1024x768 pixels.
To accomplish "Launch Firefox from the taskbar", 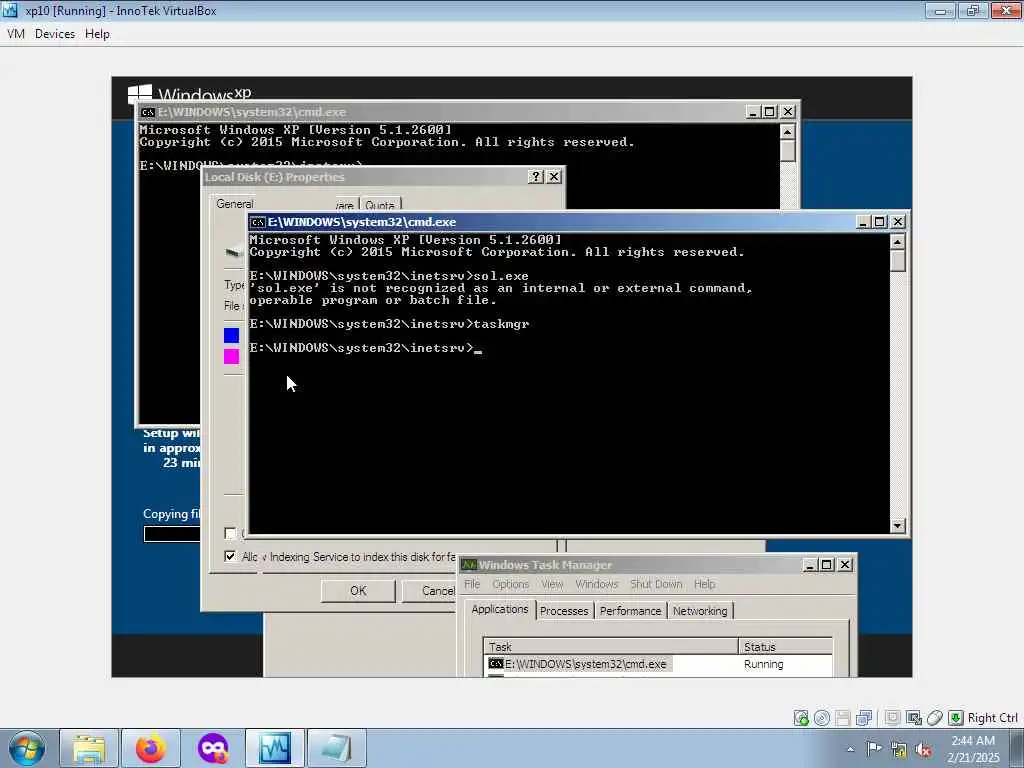I will 151,748.
